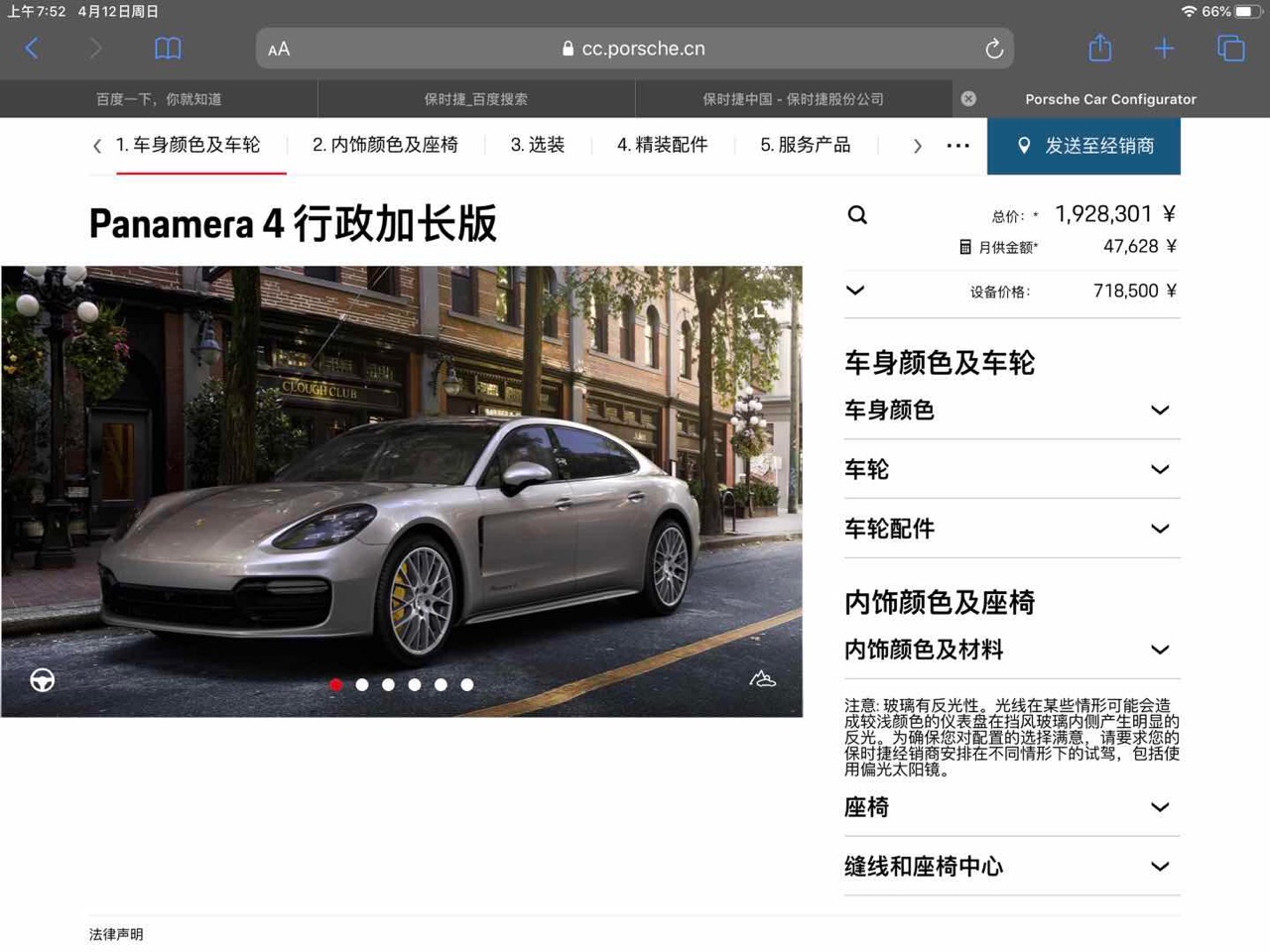The height and width of the screenshot is (952, 1270).
Task: Expand the 设备价格 price details chevron
Action: pos(855,291)
